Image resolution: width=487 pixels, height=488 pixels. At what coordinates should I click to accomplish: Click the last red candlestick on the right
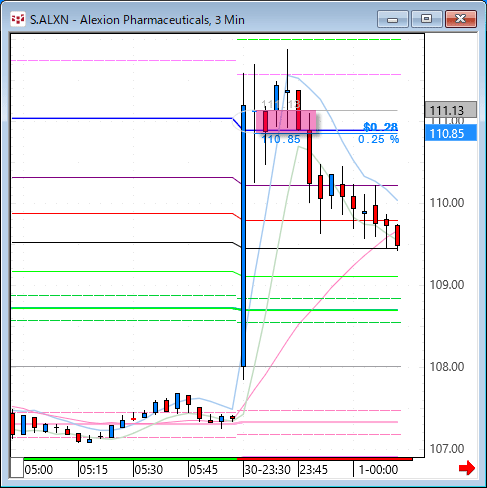pyautogui.click(x=398, y=235)
